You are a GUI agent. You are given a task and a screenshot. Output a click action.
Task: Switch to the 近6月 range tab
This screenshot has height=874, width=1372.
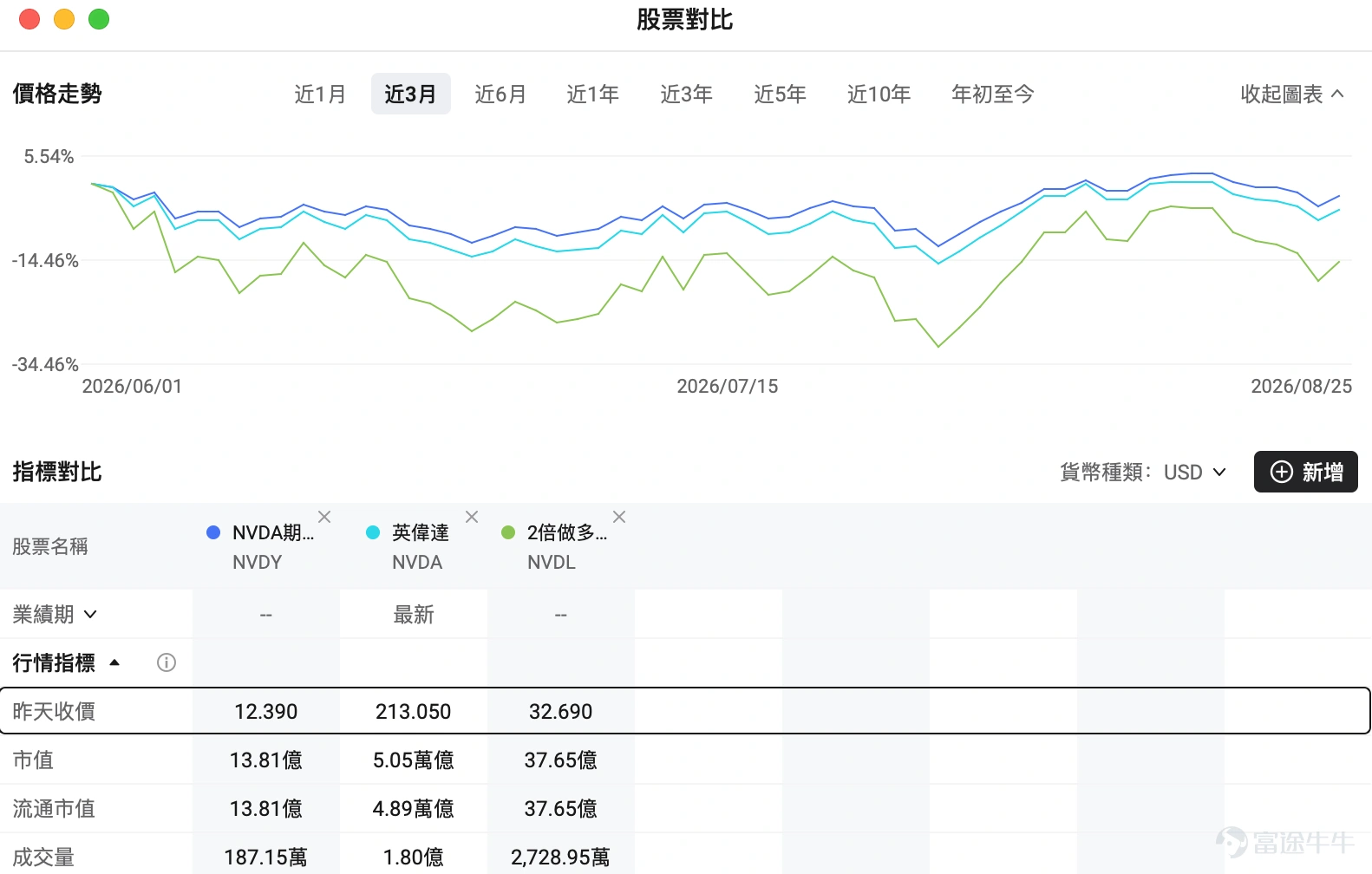coord(500,94)
